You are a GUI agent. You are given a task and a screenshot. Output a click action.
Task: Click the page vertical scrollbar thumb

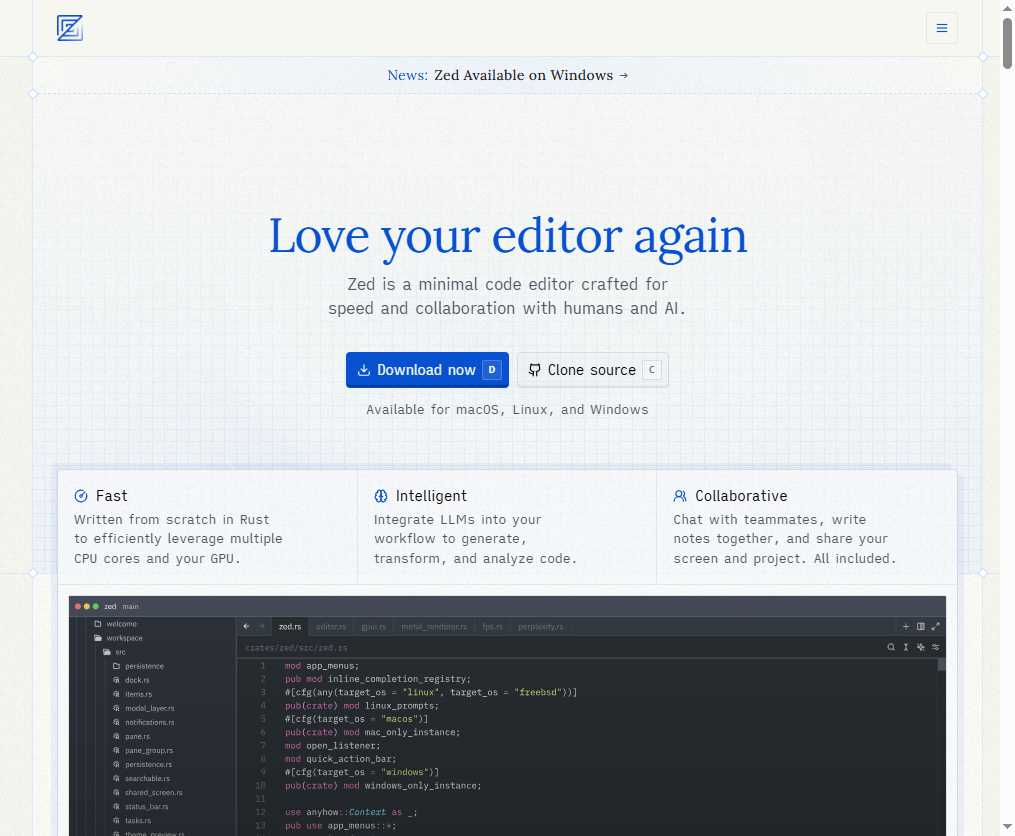click(1007, 42)
